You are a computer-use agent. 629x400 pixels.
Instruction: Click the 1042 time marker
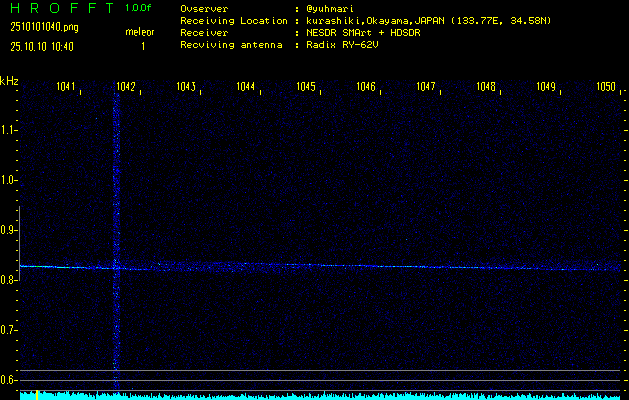coord(126,88)
